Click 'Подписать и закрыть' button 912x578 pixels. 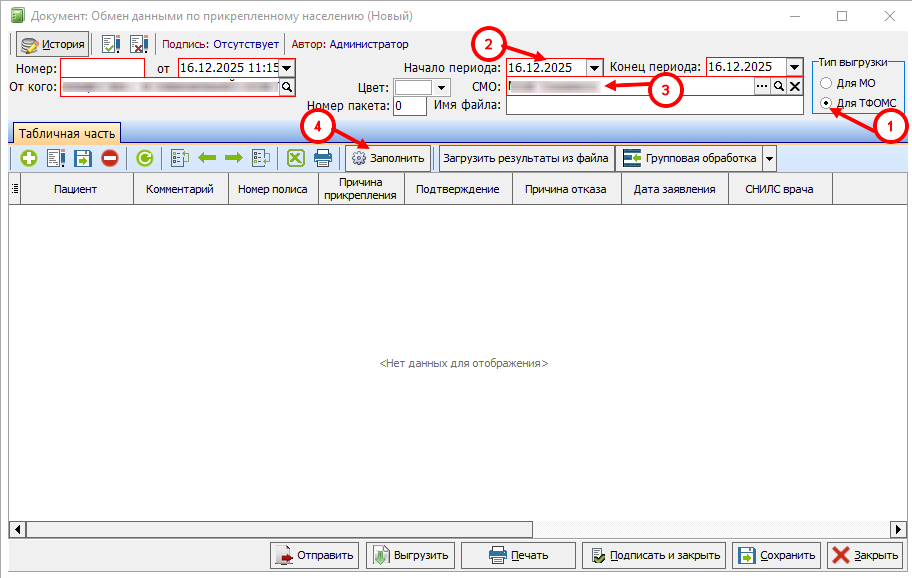coord(654,555)
